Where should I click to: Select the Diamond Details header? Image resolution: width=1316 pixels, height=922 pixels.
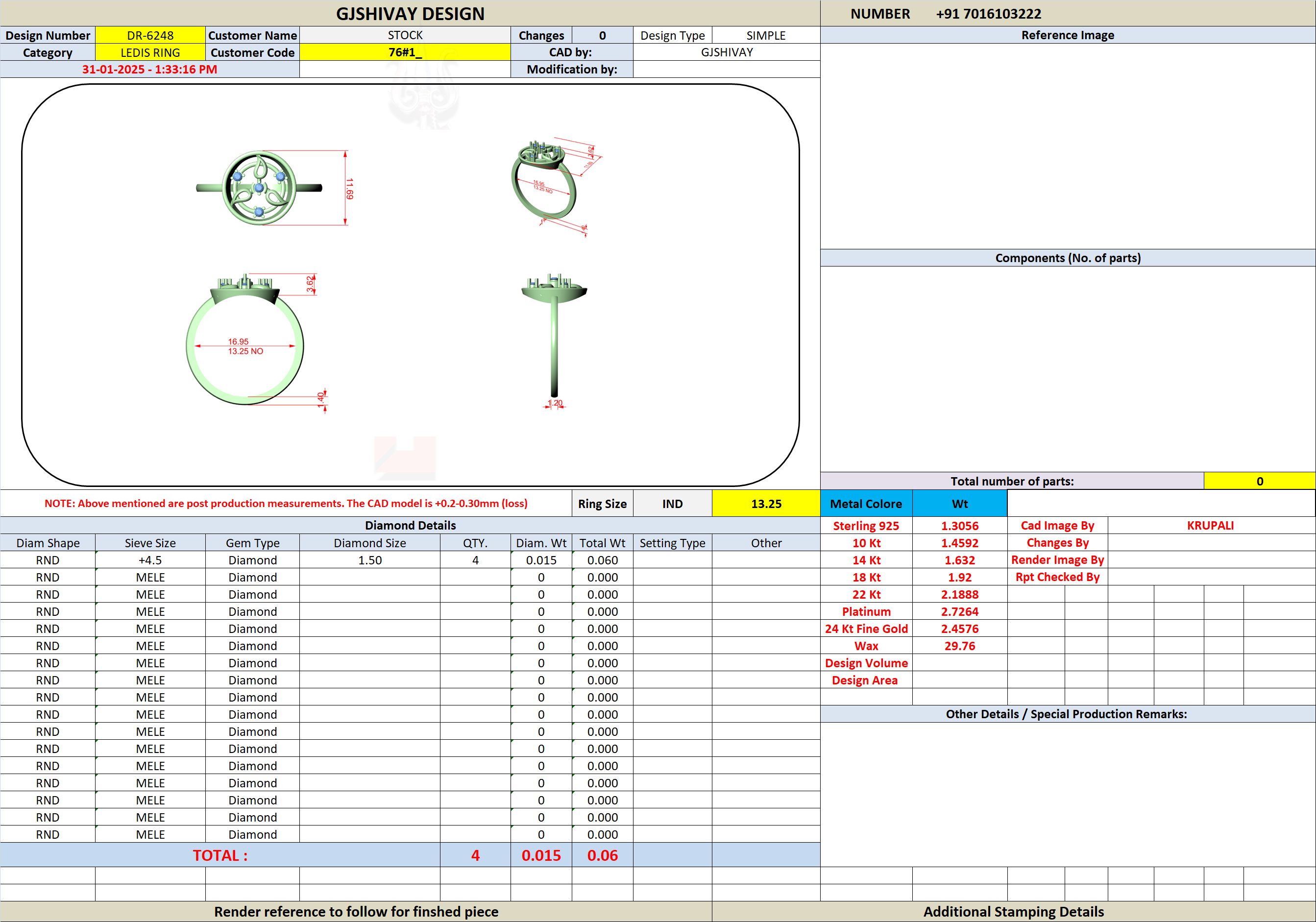tap(411, 526)
